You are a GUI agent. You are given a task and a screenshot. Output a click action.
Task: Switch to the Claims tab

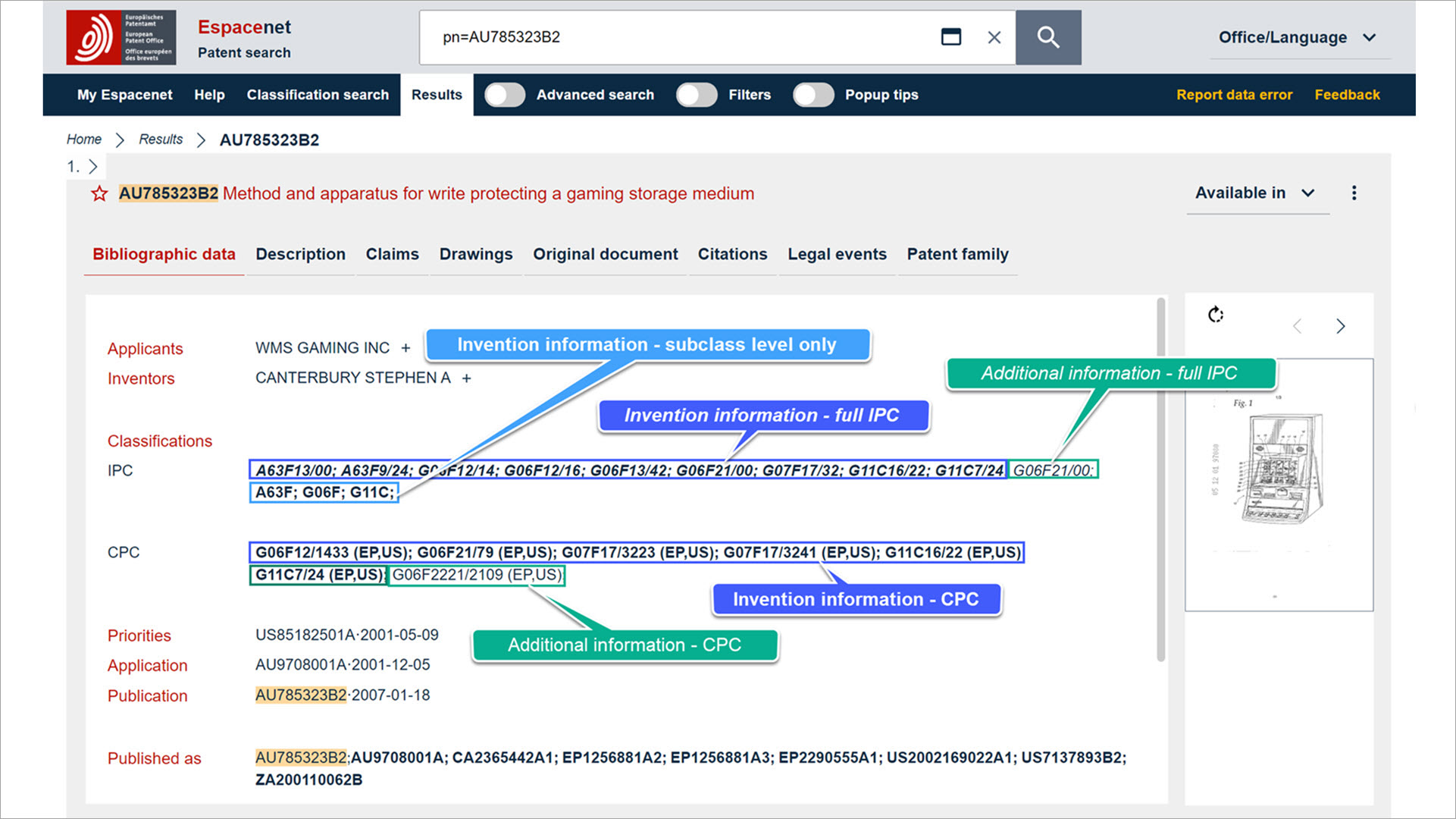pos(392,254)
